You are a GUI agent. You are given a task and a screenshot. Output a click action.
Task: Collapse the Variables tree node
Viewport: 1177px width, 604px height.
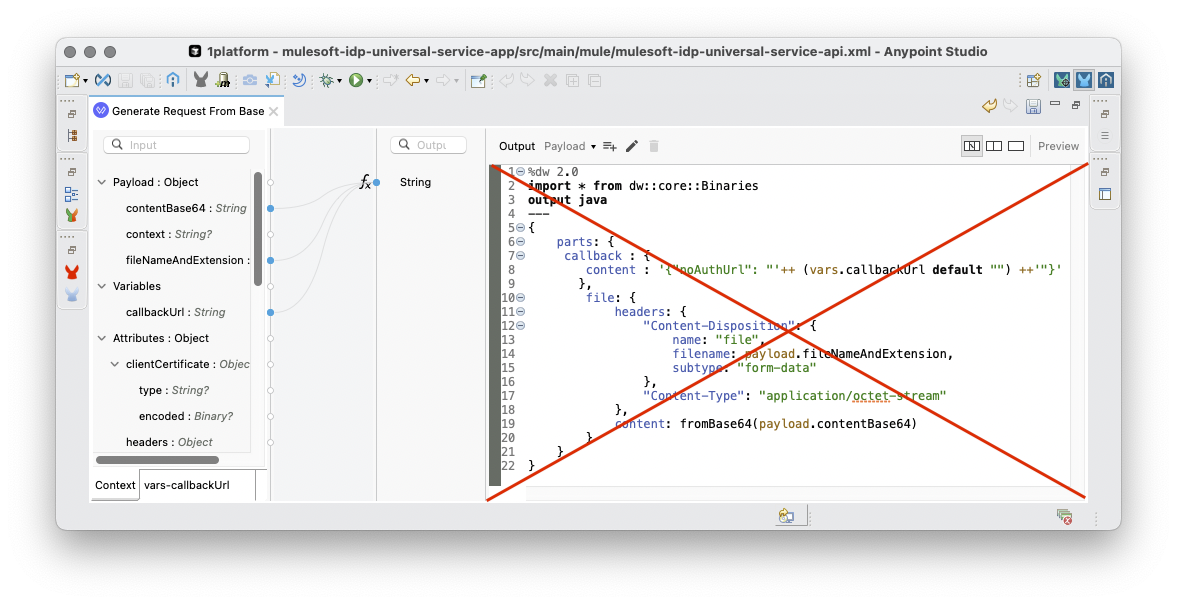point(103,286)
